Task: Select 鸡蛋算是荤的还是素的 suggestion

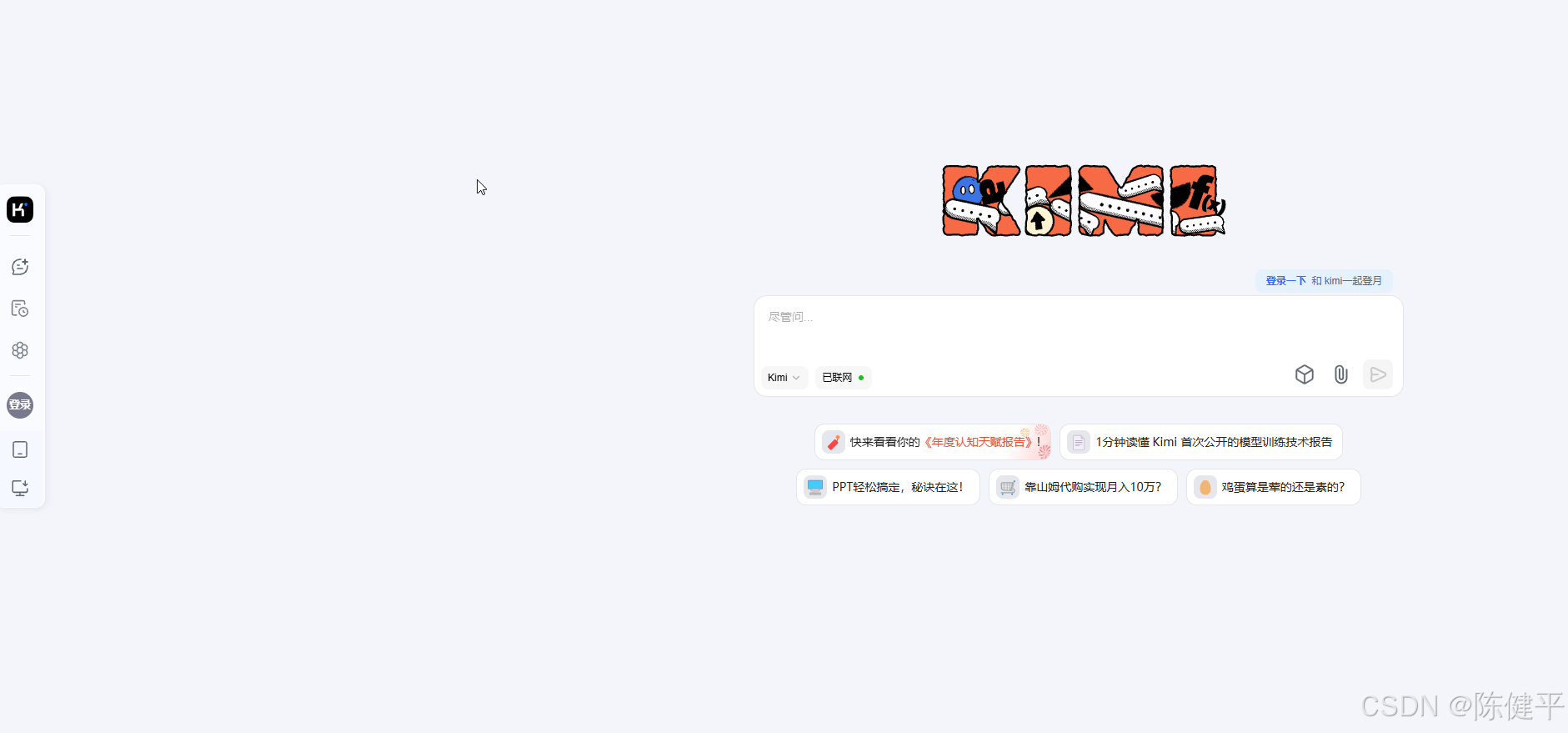Action: point(1274,487)
